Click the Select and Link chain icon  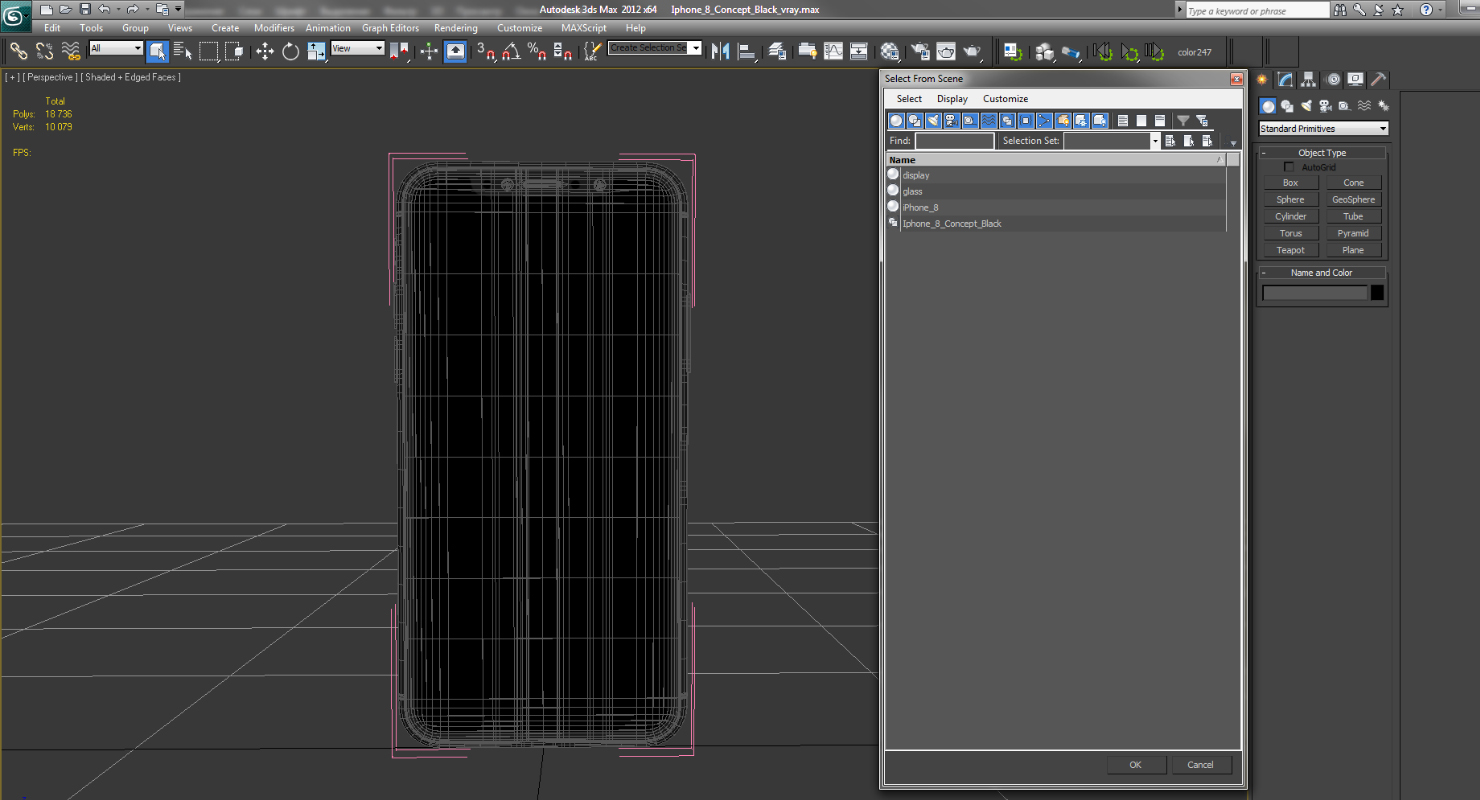(x=18, y=51)
